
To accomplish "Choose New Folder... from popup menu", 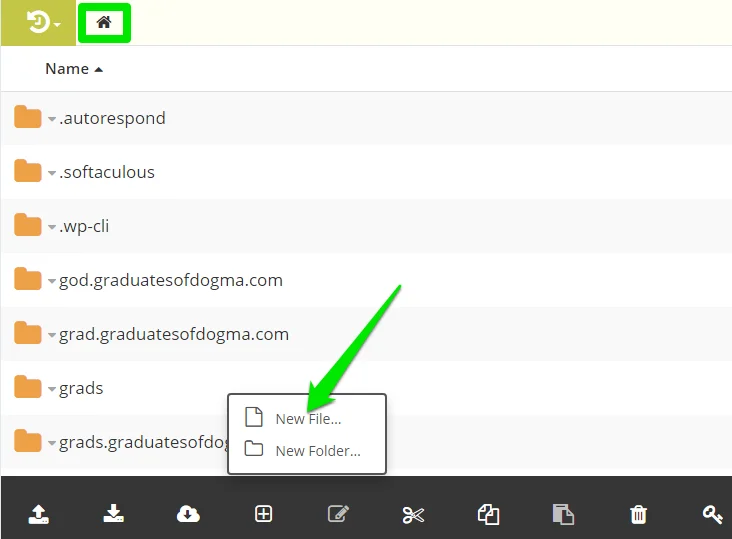I will pos(307,450).
